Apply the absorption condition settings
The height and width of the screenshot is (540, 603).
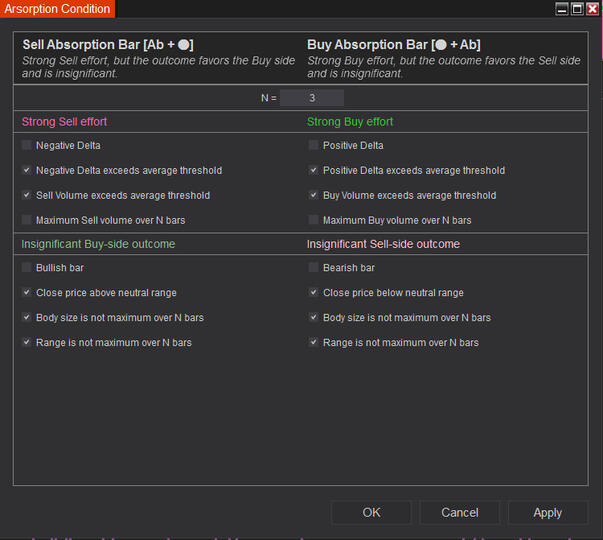click(547, 512)
